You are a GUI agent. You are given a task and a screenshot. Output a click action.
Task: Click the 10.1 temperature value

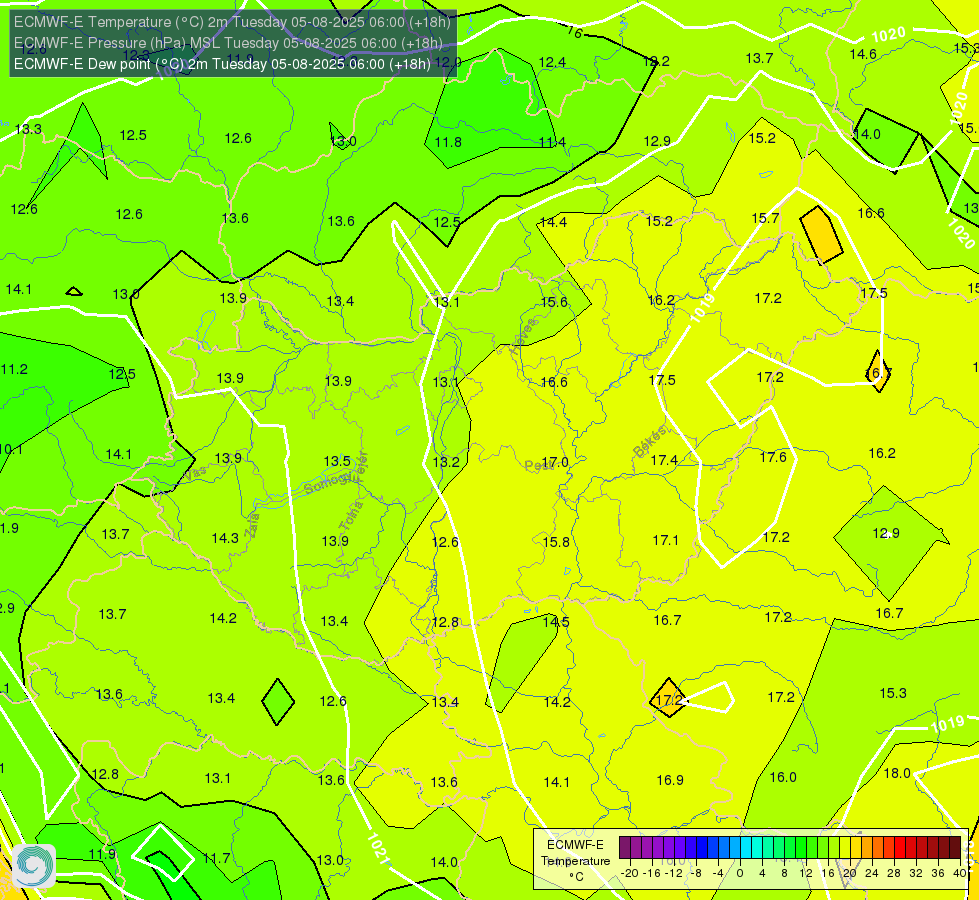click(x=11, y=450)
